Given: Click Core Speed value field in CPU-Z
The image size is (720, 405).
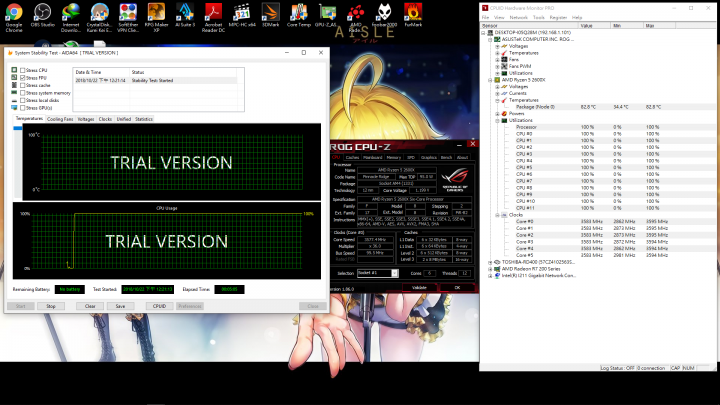Looking at the screenshot, I should [375, 240].
